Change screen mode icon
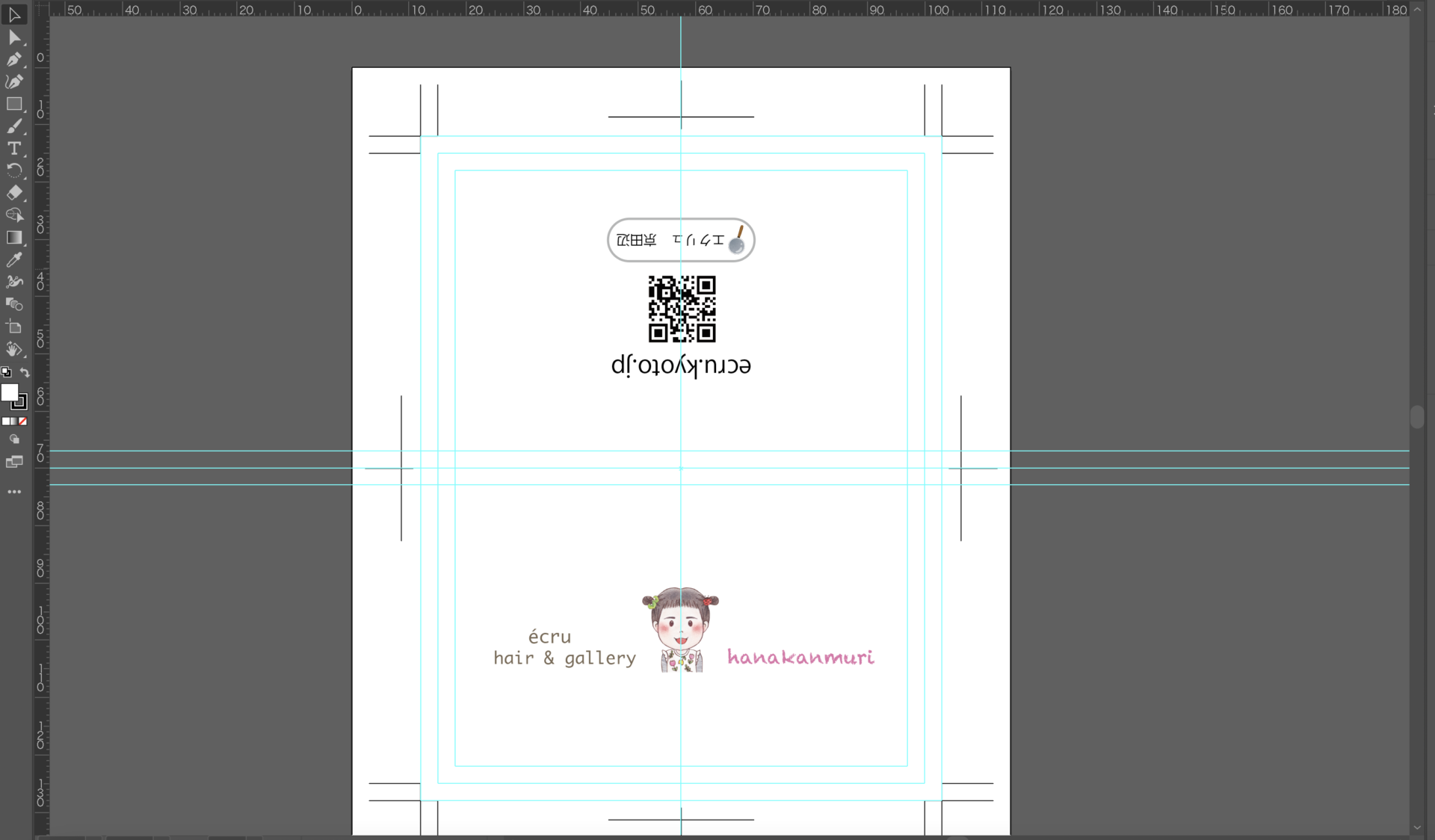The height and width of the screenshot is (840, 1435). (x=14, y=462)
